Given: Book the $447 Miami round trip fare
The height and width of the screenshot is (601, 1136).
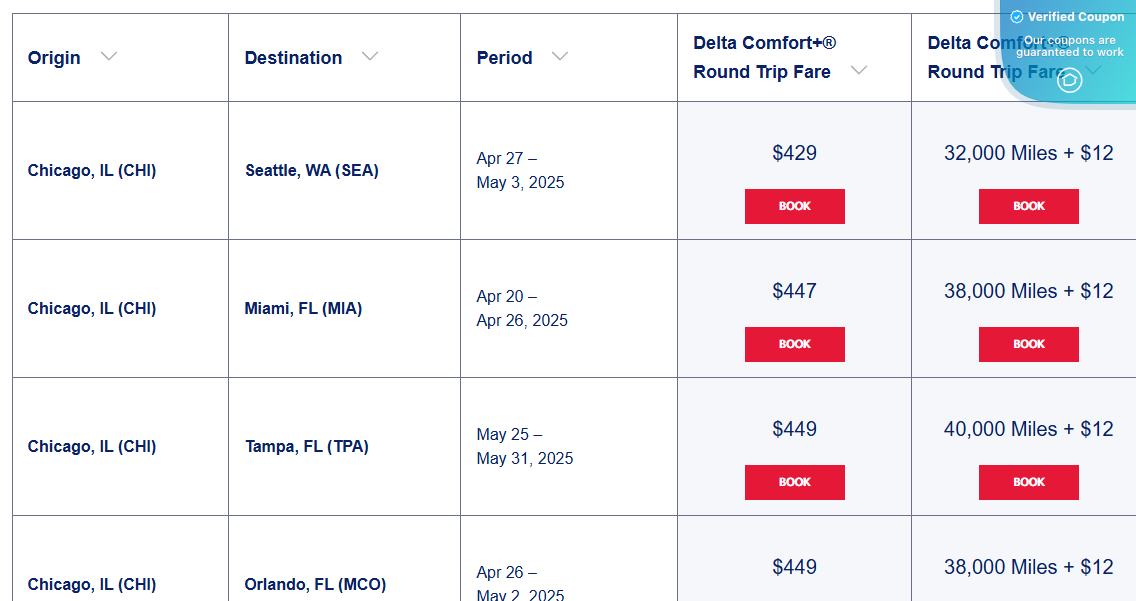Looking at the screenshot, I should 794,344.
